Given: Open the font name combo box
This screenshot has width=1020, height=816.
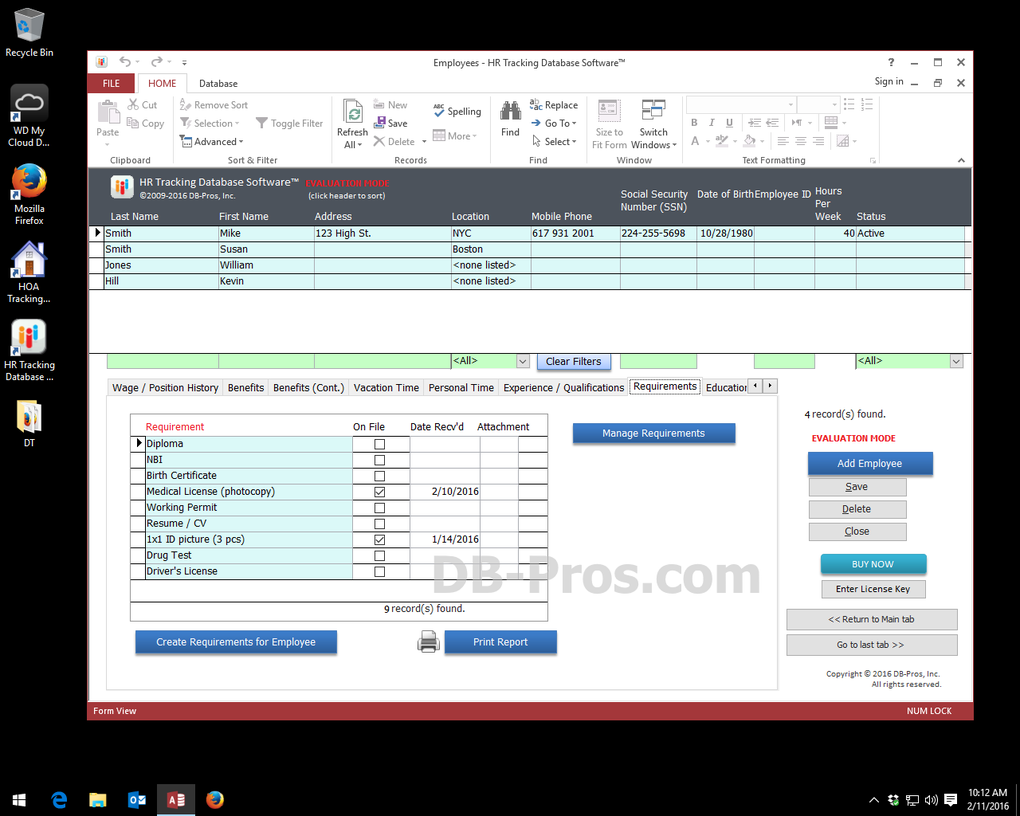Looking at the screenshot, I should (740, 104).
